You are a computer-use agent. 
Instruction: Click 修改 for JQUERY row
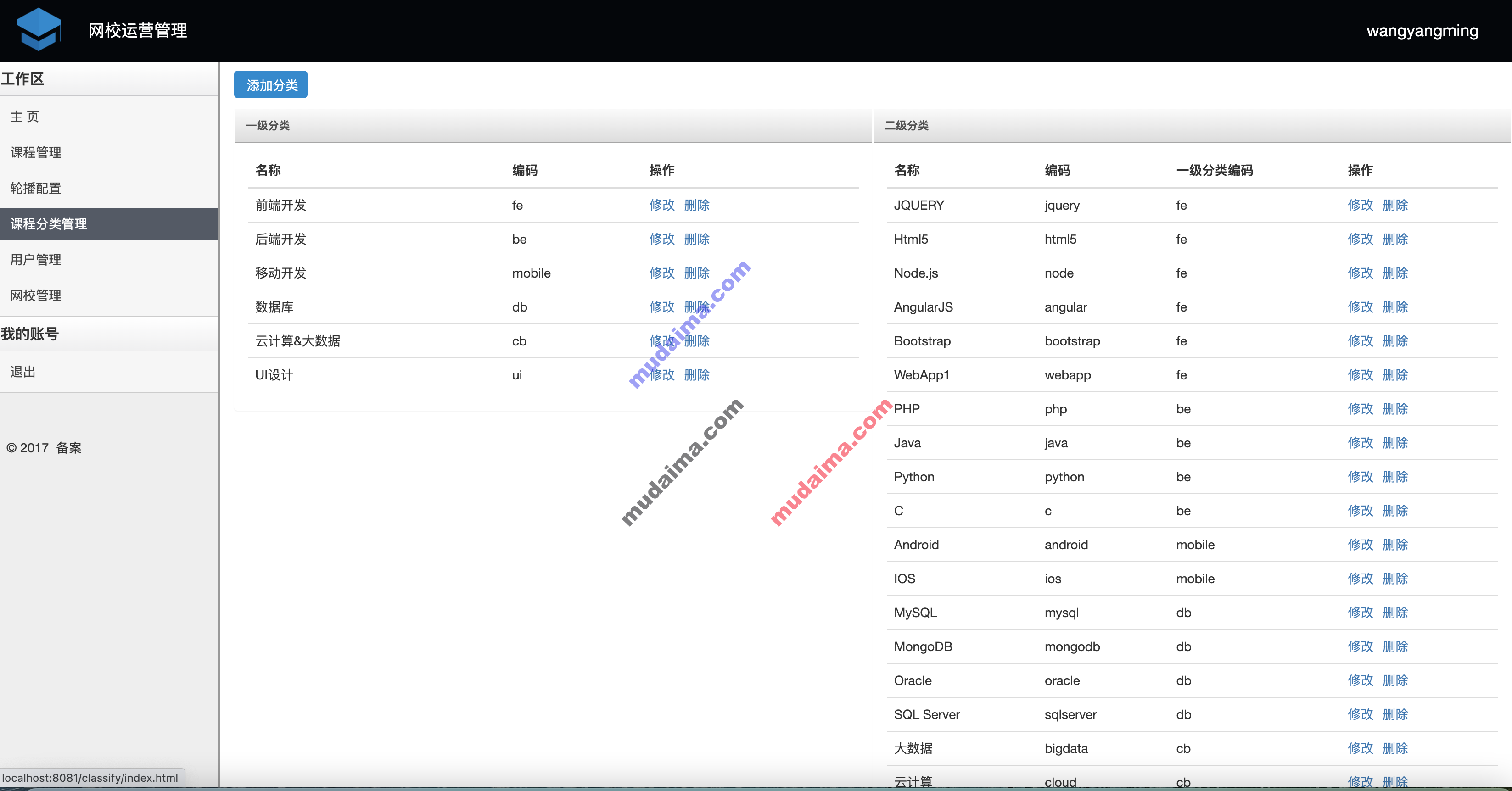tap(1360, 206)
